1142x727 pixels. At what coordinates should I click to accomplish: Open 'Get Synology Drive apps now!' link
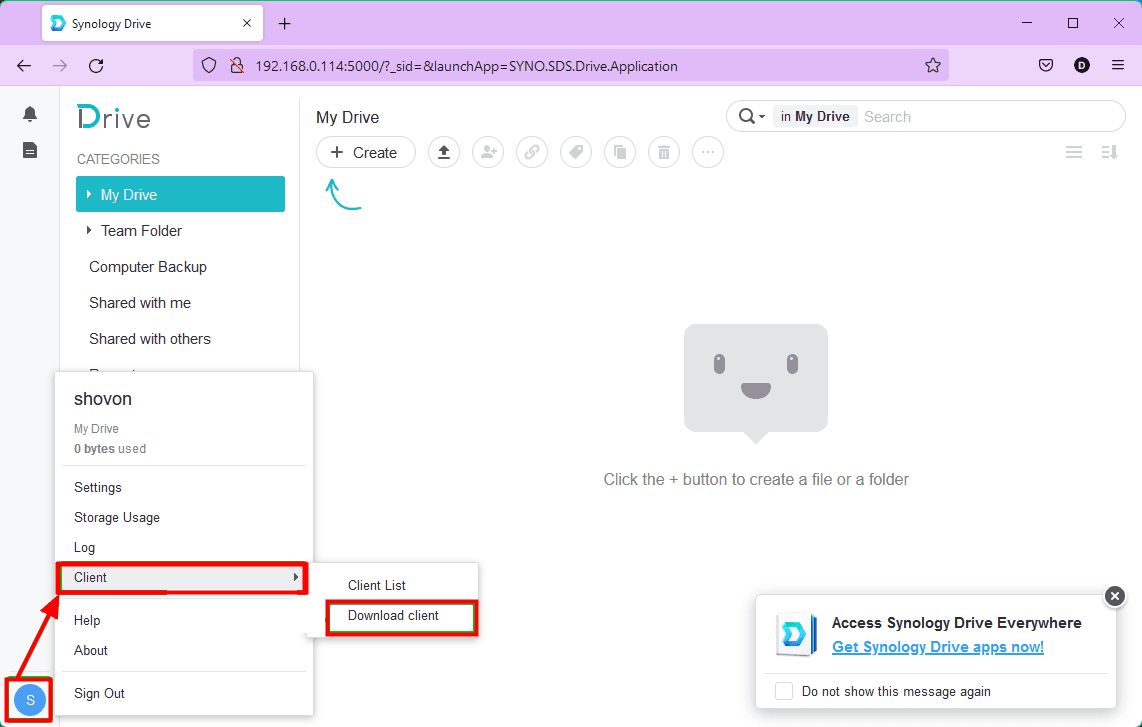point(937,647)
